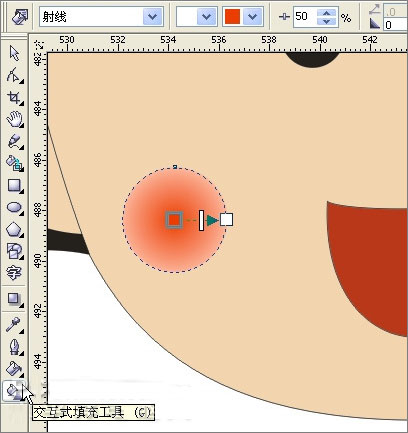Choose the Text tool
408x433 pixels.
(x=14, y=273)
